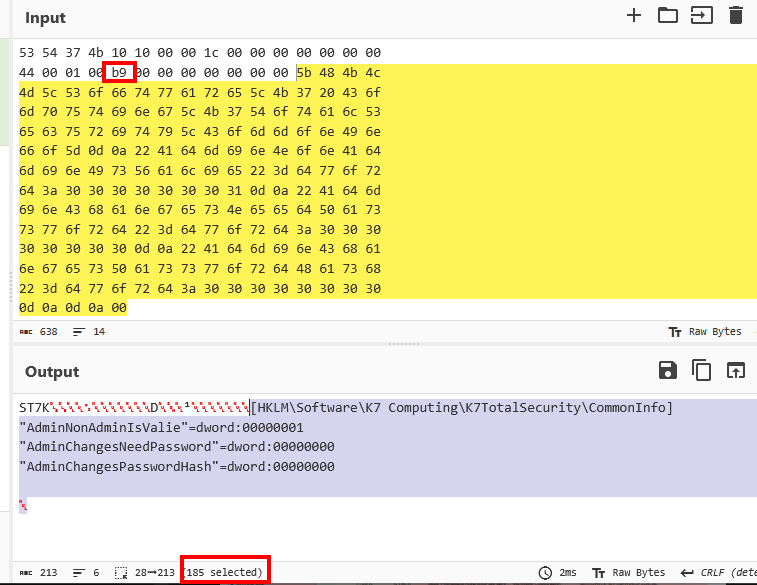
Task: Click the output processing time clock icon
Action: [x=545, y=573]
